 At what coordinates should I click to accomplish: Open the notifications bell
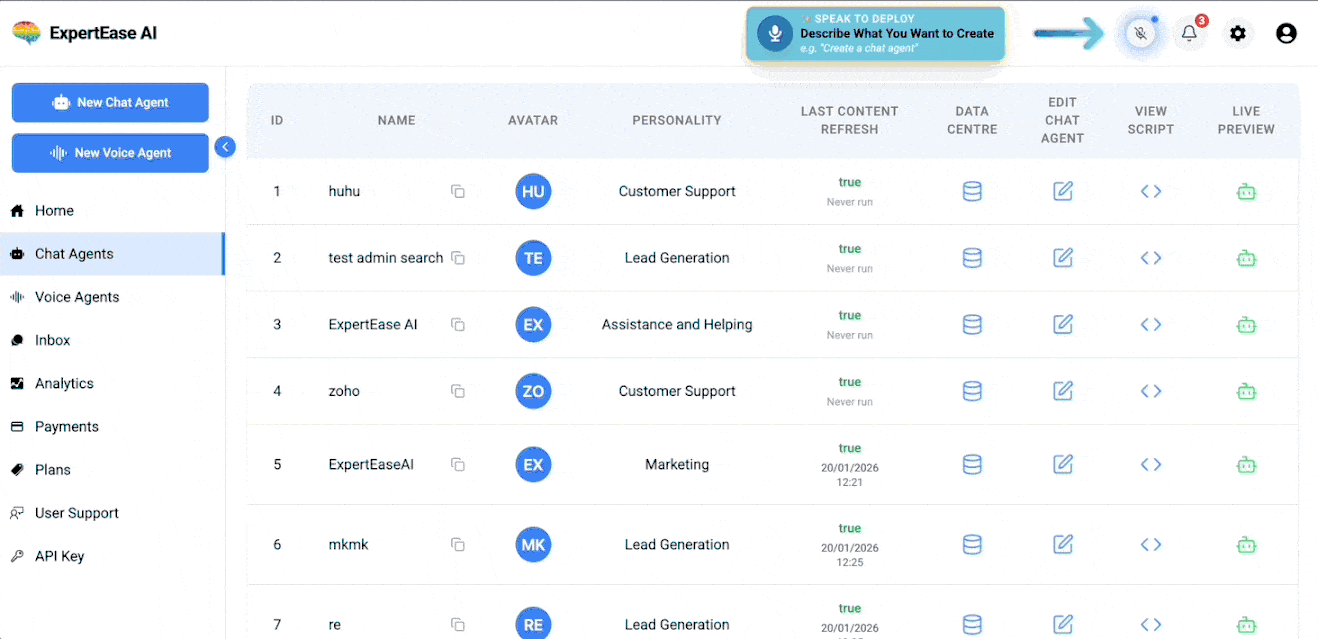[1189, 33]
